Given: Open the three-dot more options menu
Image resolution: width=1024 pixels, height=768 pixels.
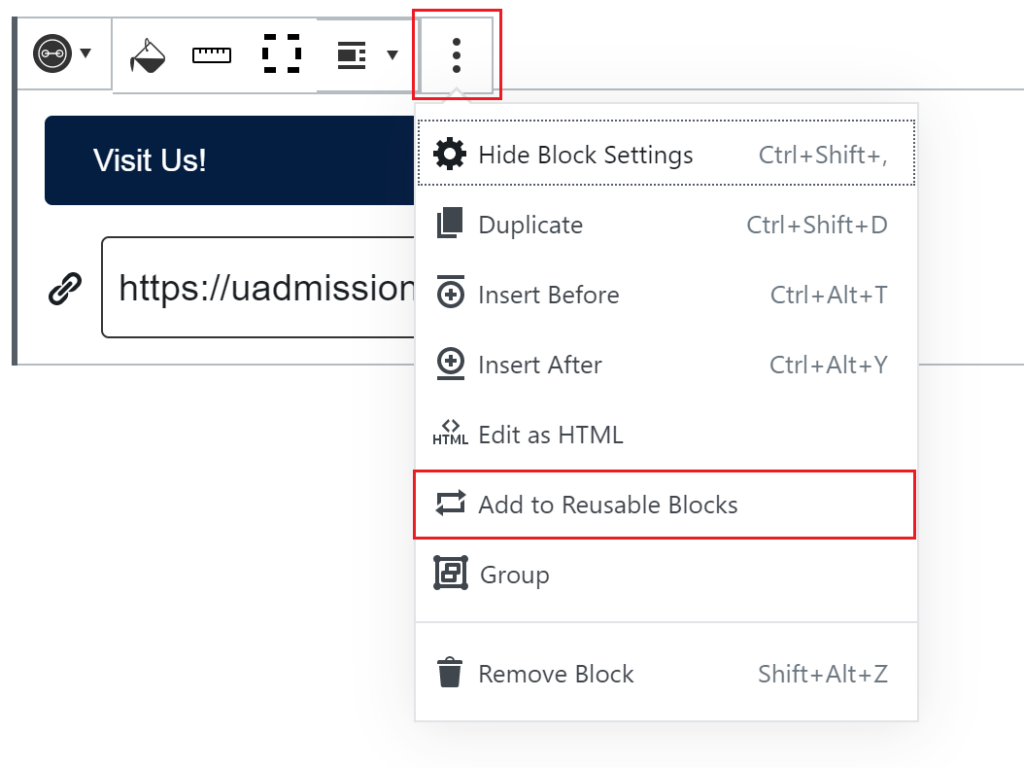Looking at the screenshot, I should pyautogui.click(x=456, y=55).
